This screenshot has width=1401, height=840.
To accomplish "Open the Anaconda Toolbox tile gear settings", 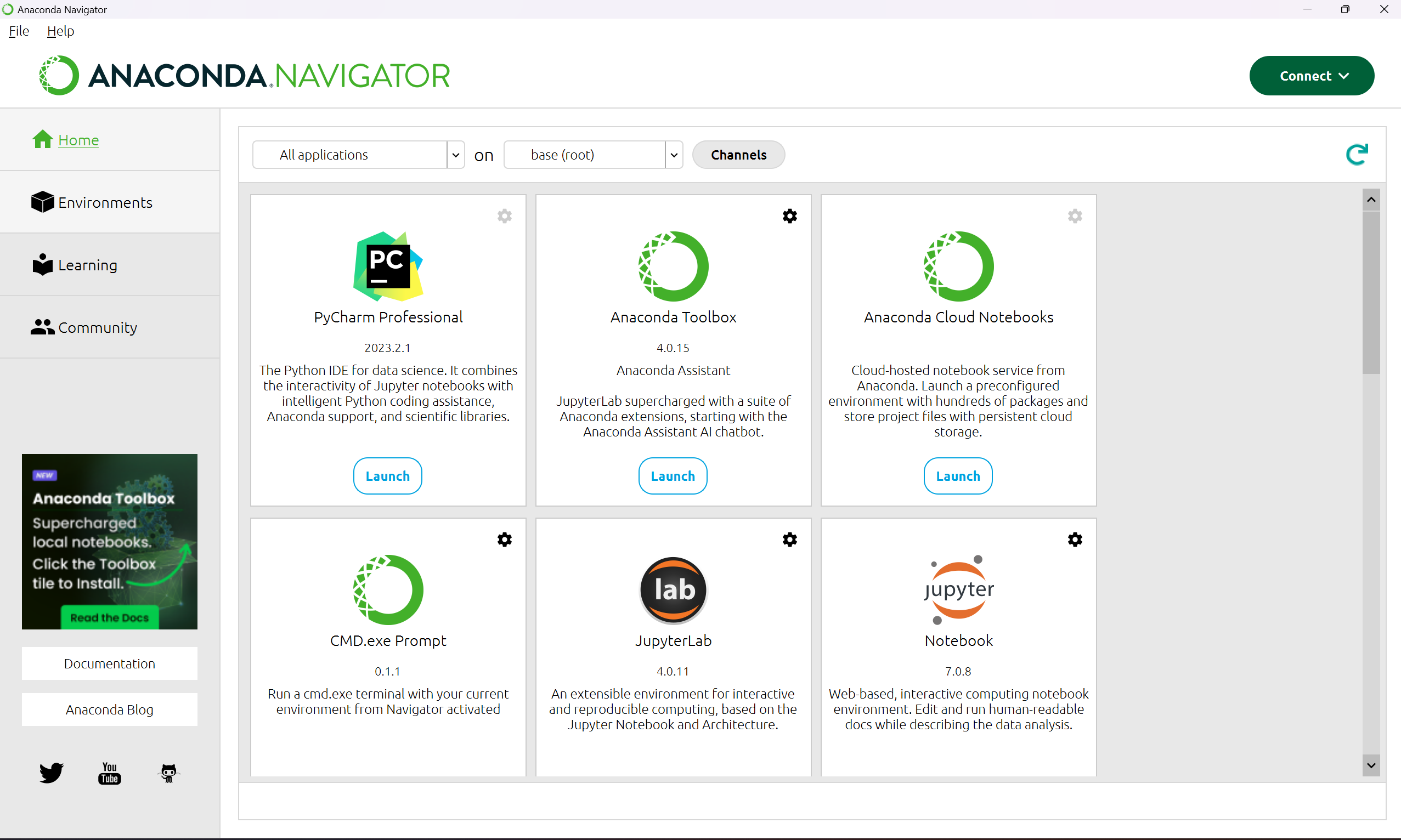I will (x=789, y=215).
